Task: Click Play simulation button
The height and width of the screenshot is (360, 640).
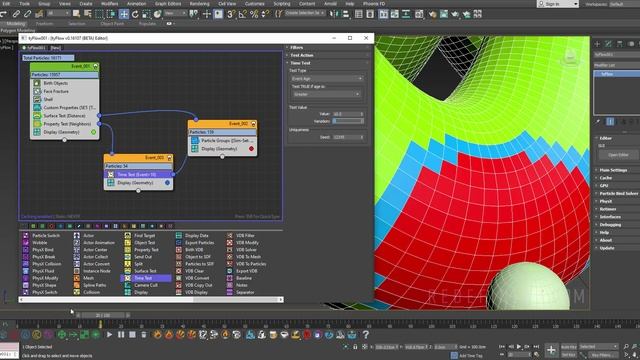Action: [109, 335]
